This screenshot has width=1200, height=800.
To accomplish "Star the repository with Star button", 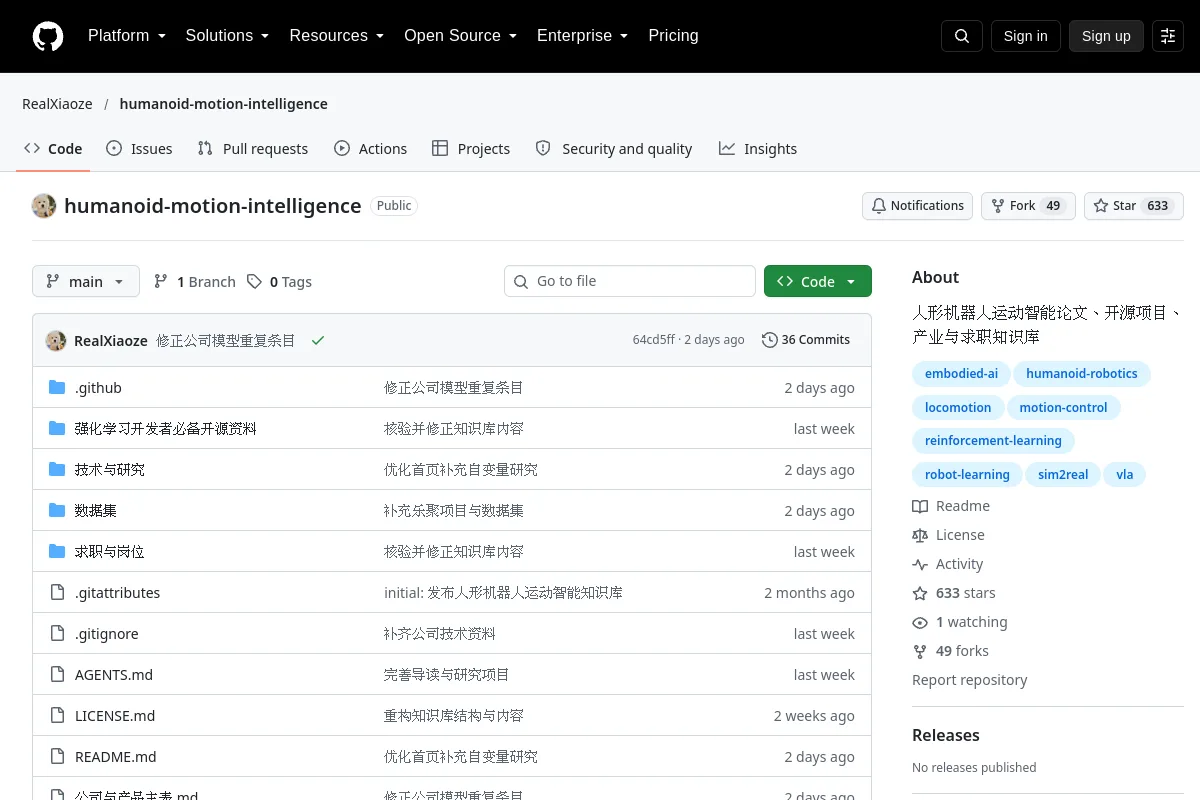I will 1134,206.
